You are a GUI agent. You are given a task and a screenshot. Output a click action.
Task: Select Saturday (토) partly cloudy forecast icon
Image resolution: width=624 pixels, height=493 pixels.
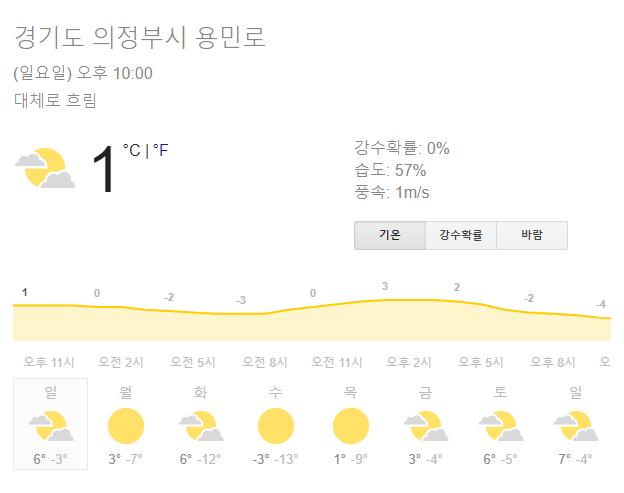point(500,426)
